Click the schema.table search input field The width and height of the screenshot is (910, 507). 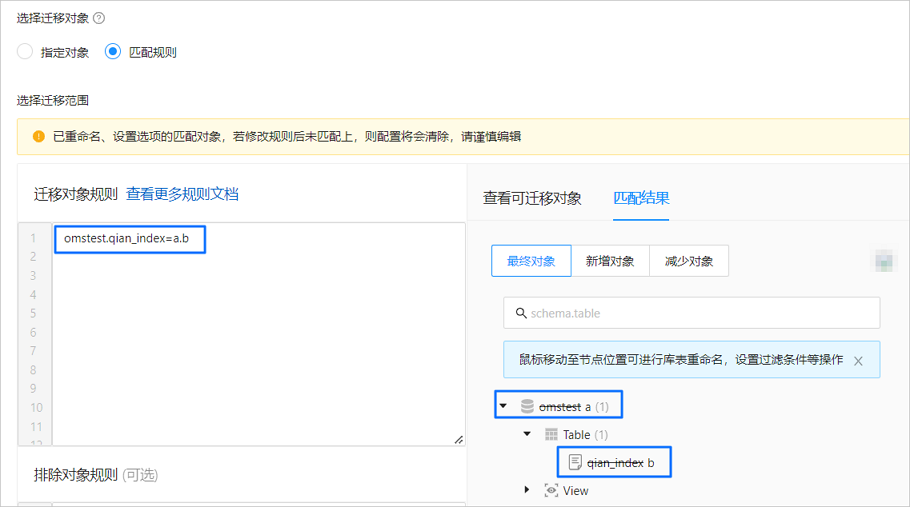[x=692, y=313]
